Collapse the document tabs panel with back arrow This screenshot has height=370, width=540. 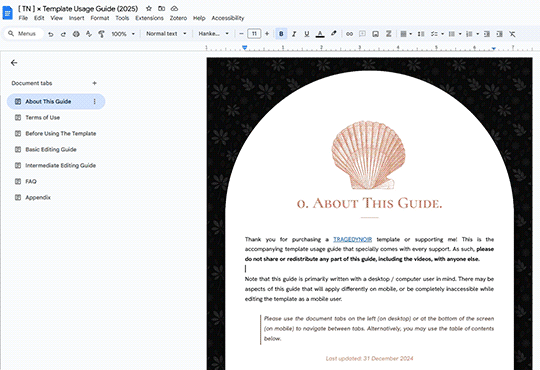14,62
